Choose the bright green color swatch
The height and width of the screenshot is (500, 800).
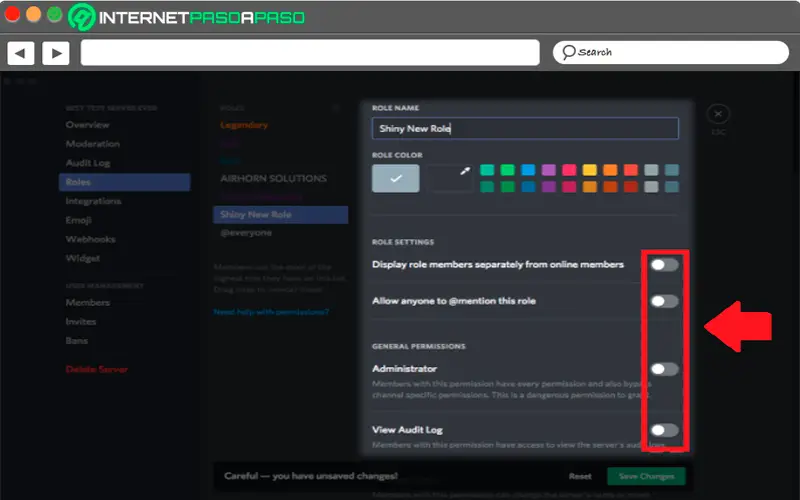coord(508,170)
